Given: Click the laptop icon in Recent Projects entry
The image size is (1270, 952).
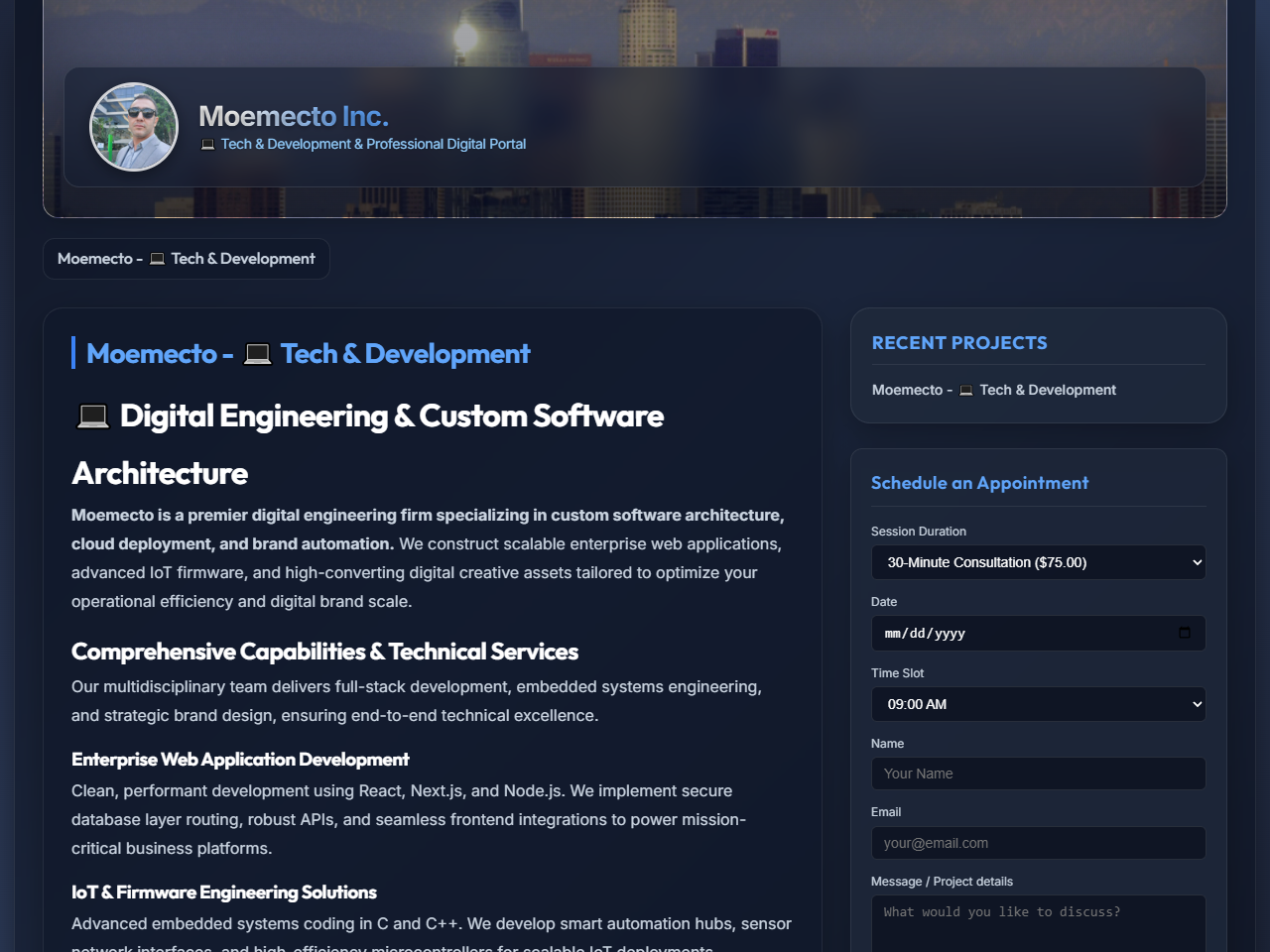Looking at the screenshot, I should click(x=965, y=391).
